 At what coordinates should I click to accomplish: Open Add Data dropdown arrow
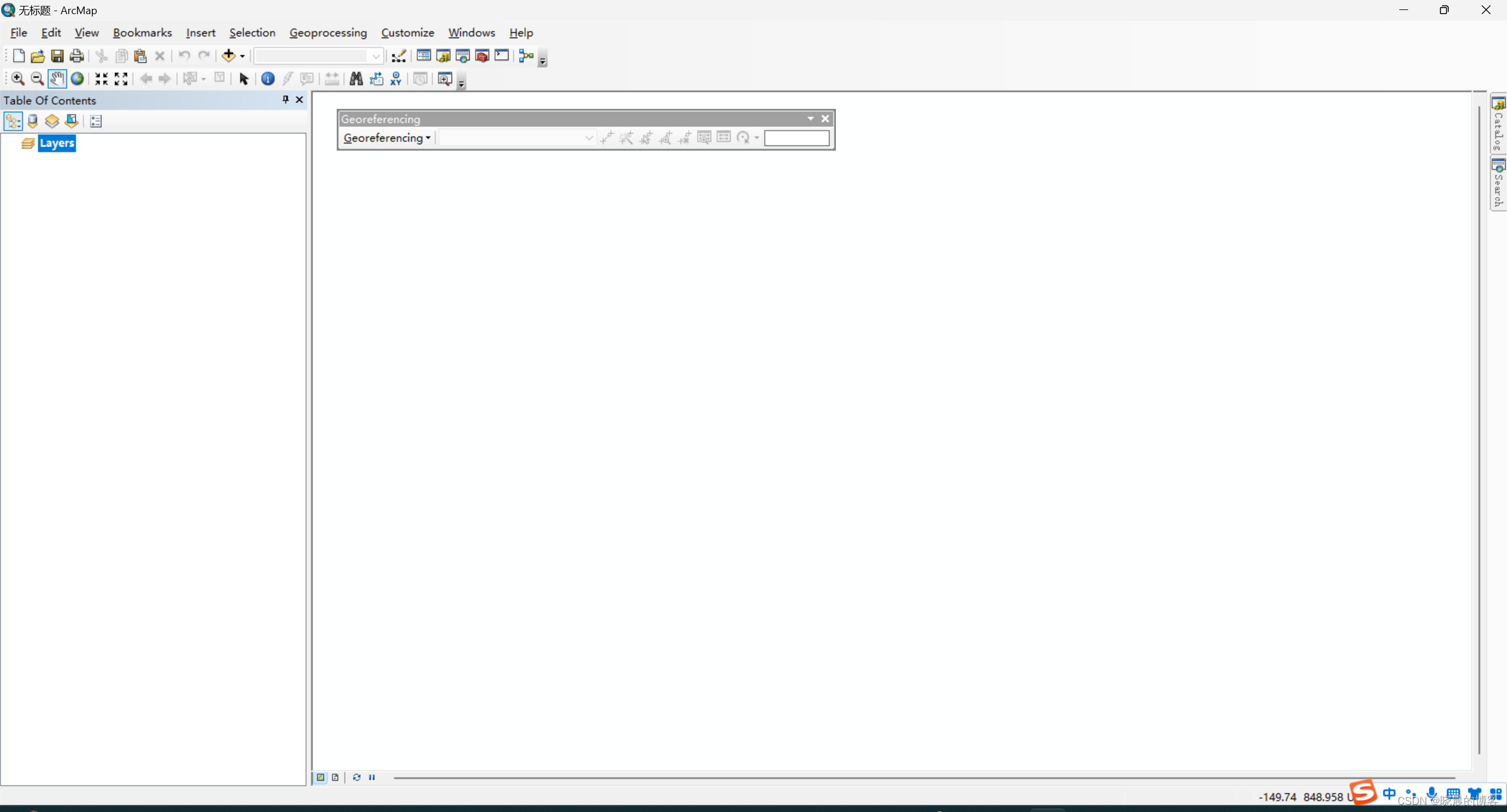(x=242, y=56)
